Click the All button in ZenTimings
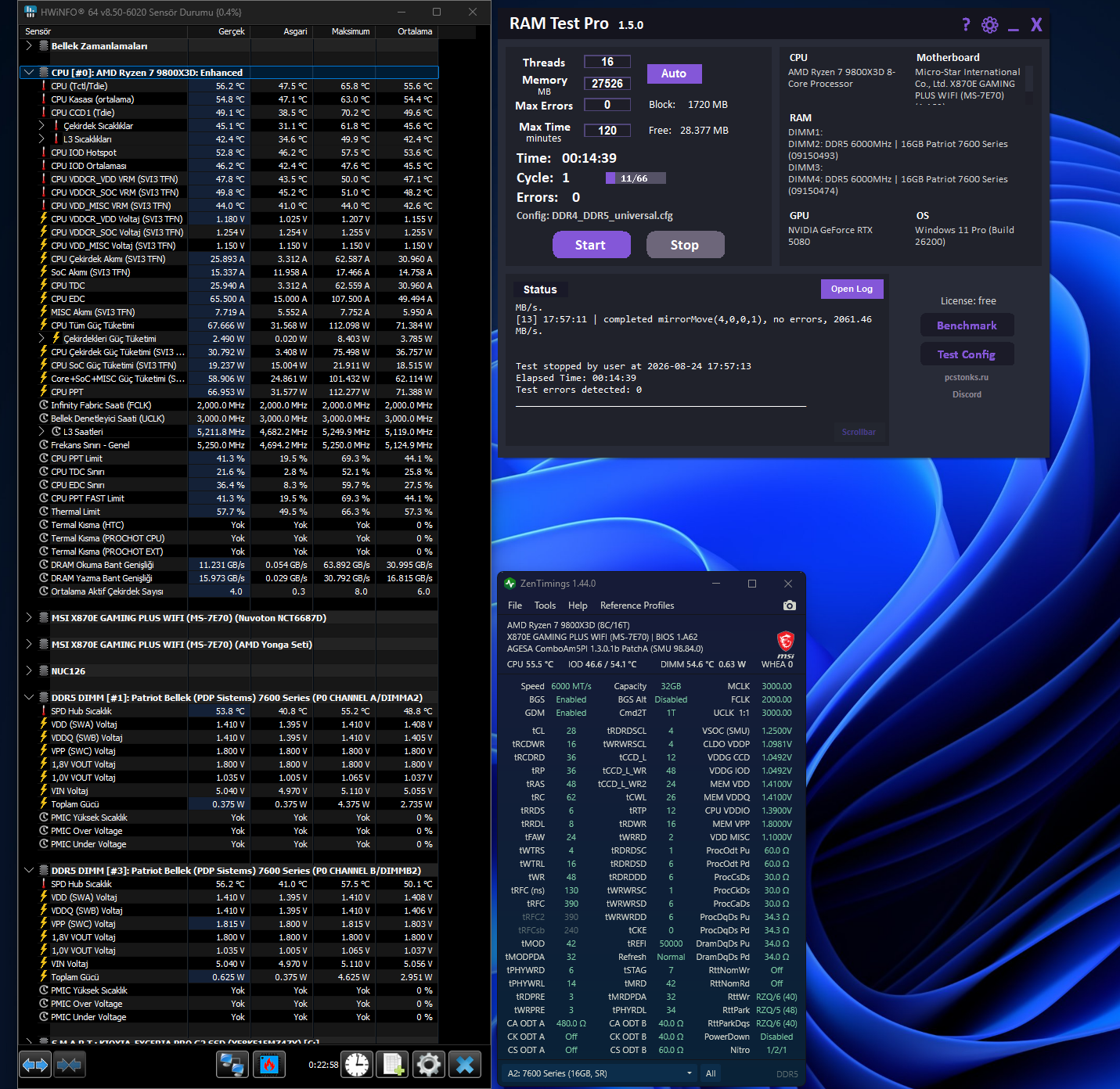This screenshot has height=1089, width=1120. [711, 1073]
